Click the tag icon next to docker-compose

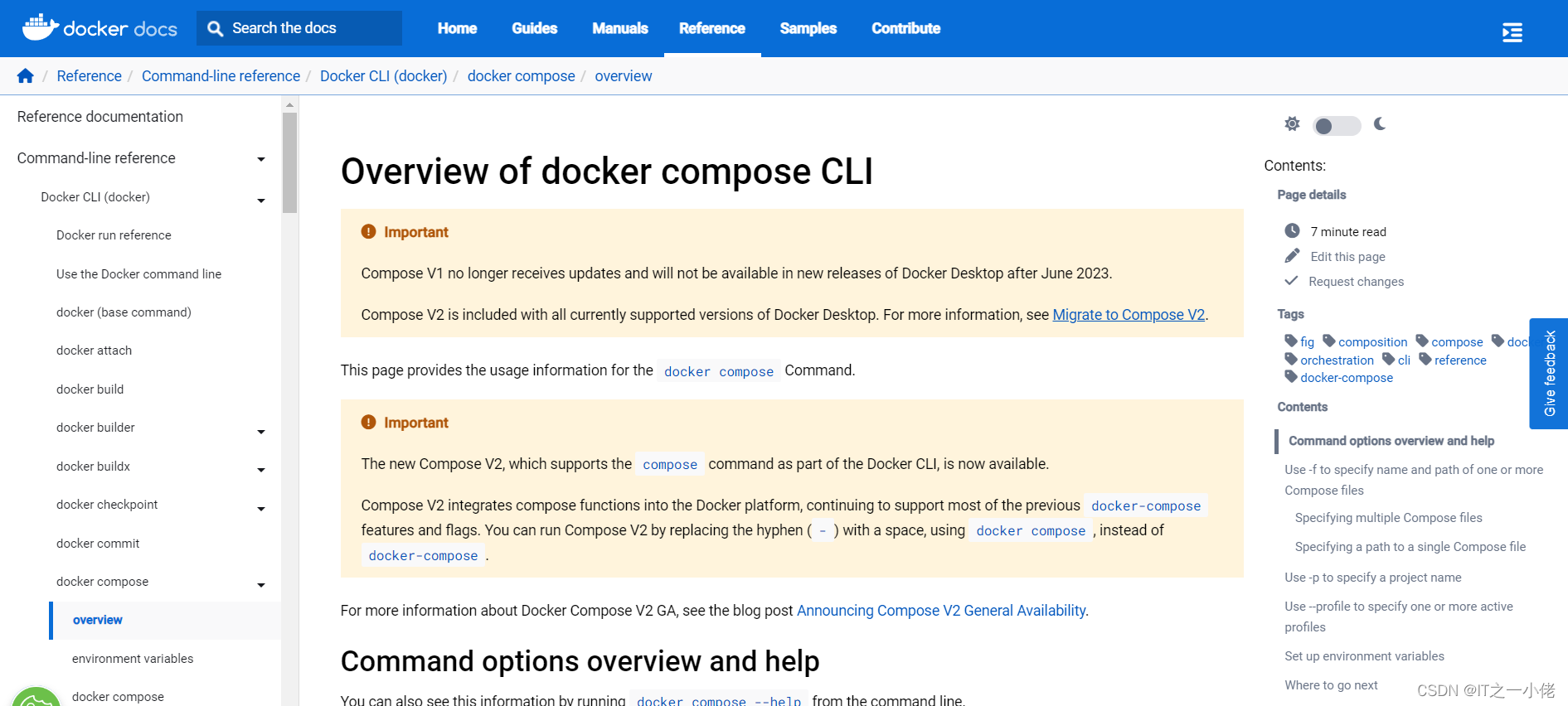1291,376
